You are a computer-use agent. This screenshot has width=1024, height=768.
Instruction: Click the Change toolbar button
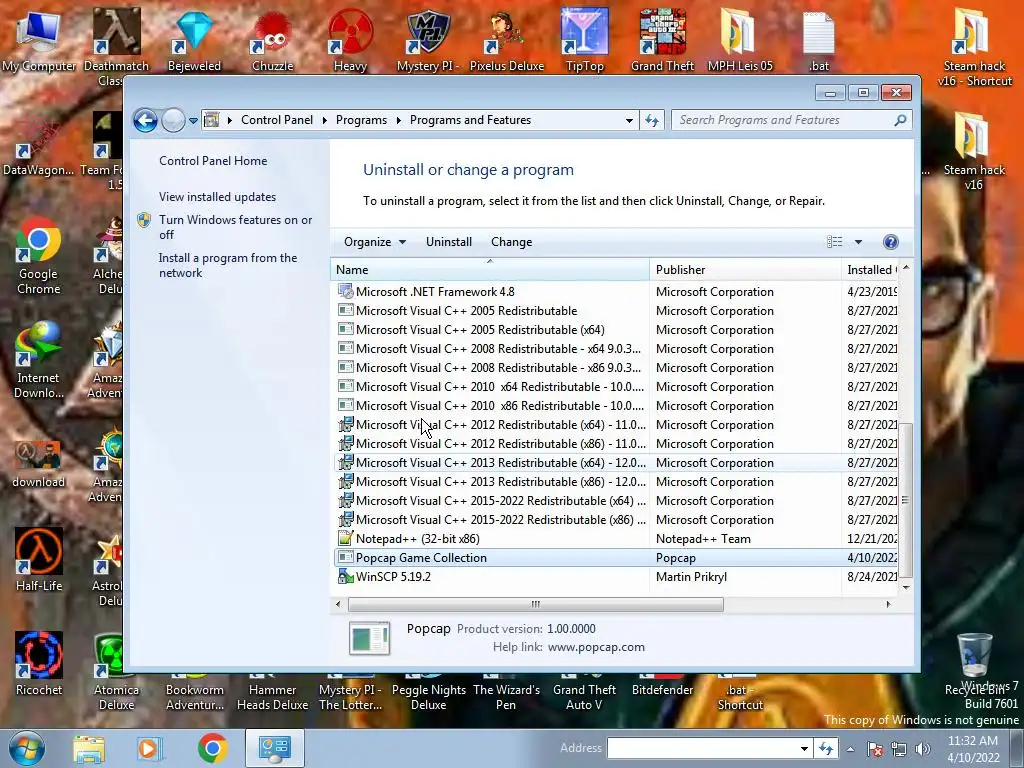coord(511,242)
